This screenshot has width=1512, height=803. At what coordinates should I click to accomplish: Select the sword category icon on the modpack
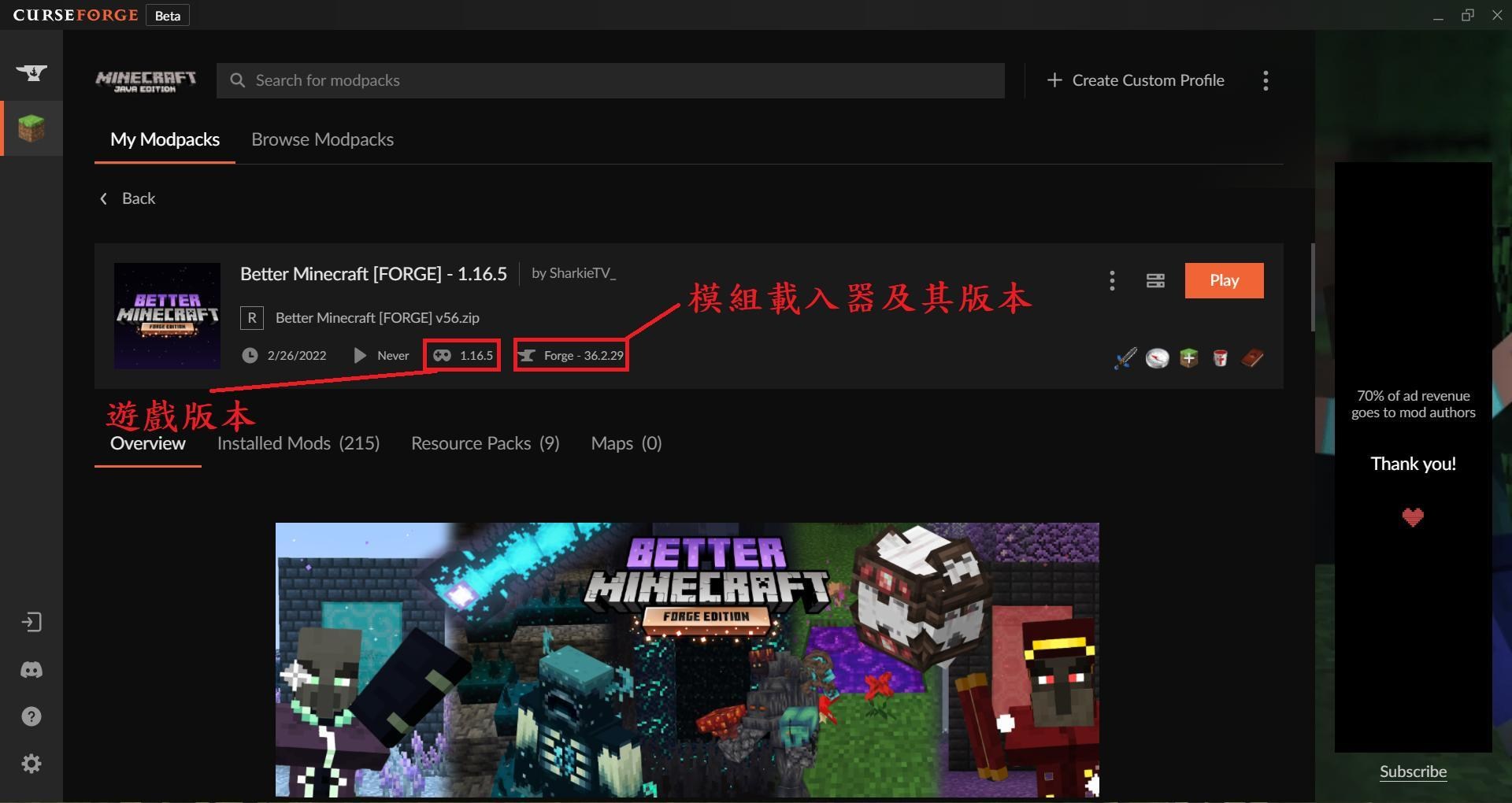[x=1125, y=357]
